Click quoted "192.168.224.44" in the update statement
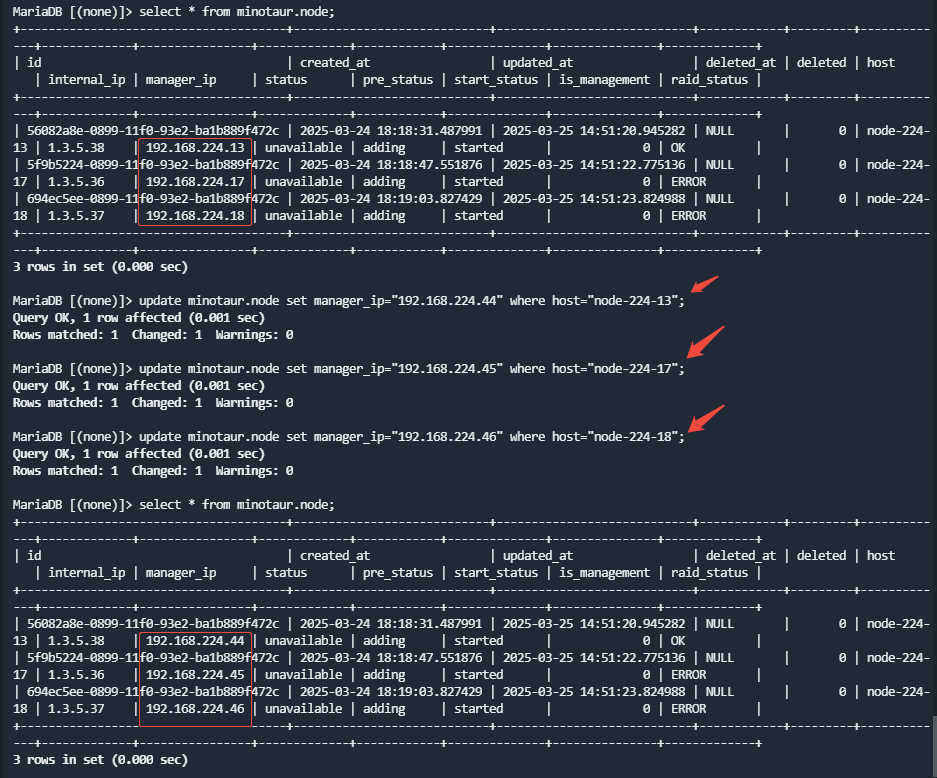The image size is (937, 778). (x=448, y=301)
